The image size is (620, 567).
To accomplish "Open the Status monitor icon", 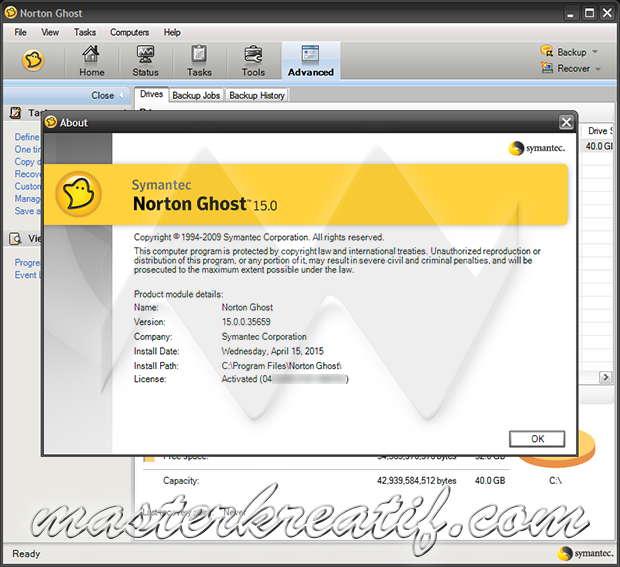I will [x=145, y=54].
